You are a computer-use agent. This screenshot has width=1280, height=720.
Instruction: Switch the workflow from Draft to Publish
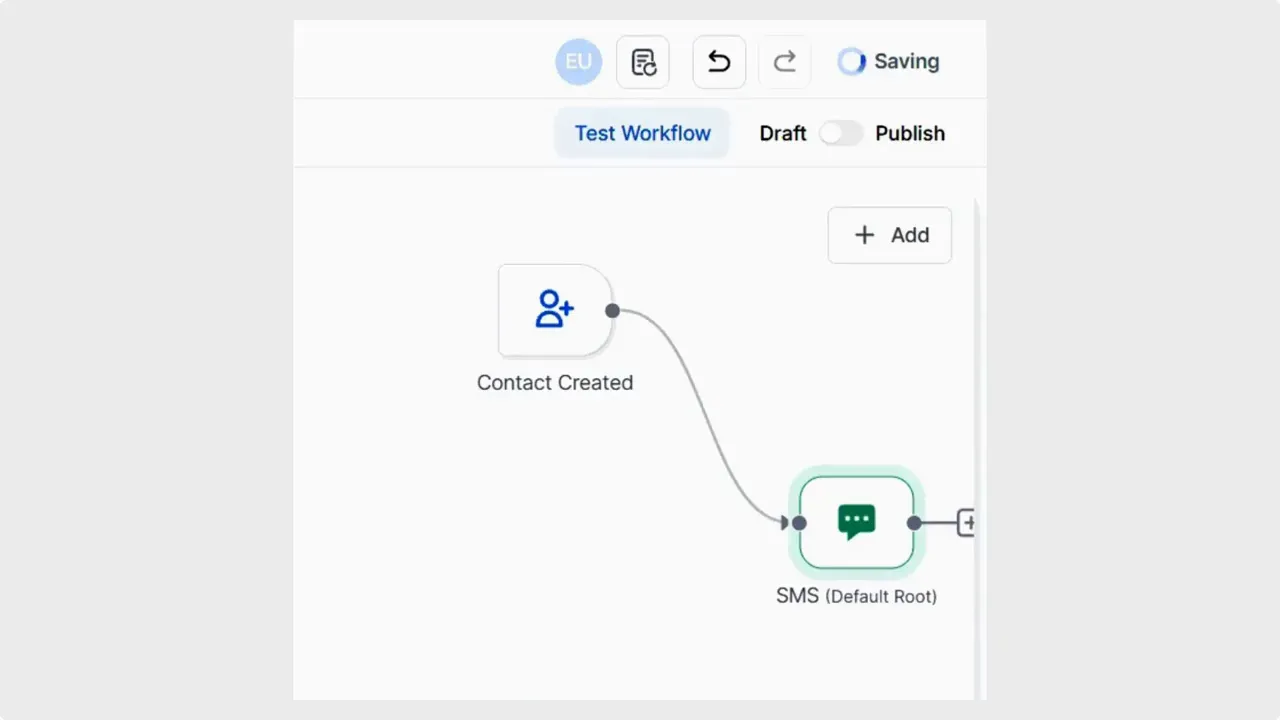[841, 133]
